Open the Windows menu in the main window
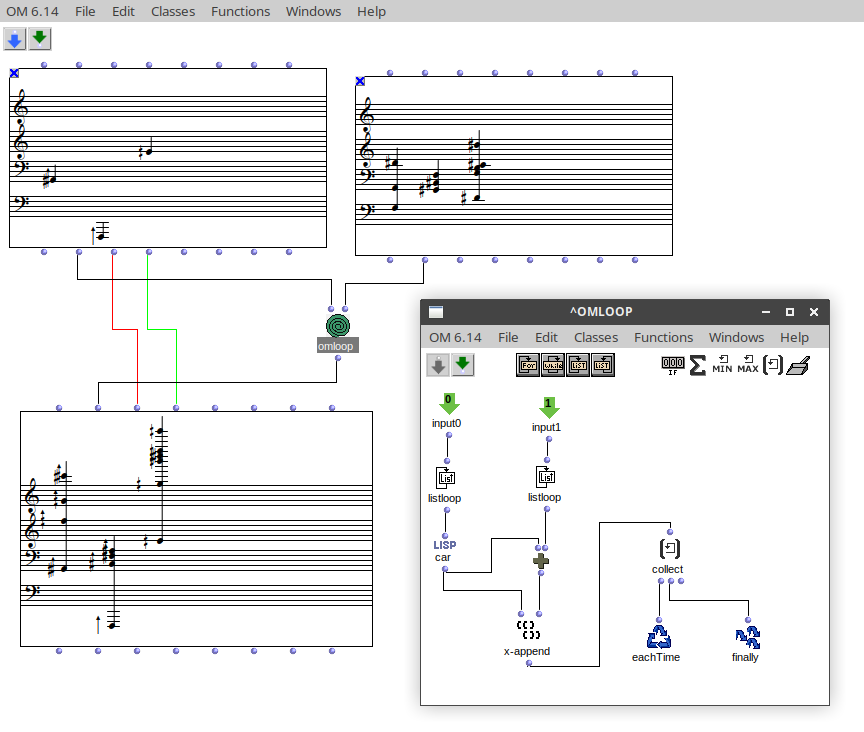The height and width of the screenshot is (732, 864). coord(313,12)
